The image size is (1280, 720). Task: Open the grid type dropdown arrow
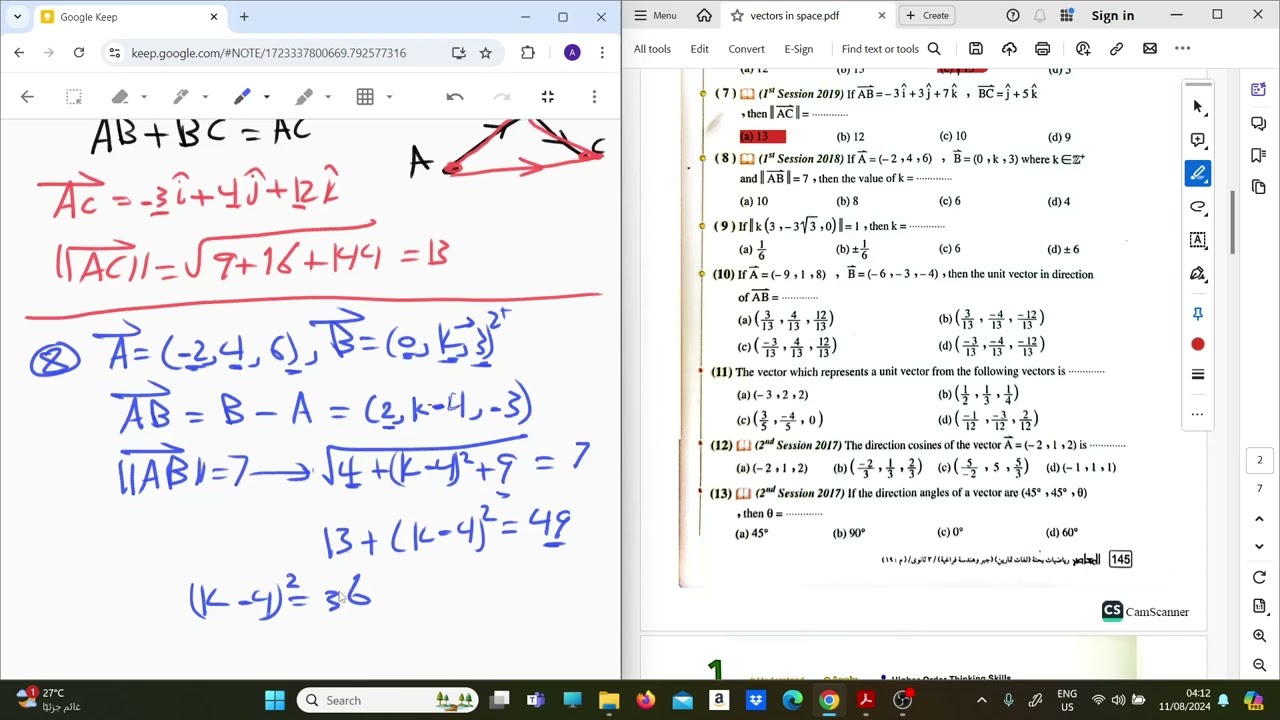[x=389, y=97]
